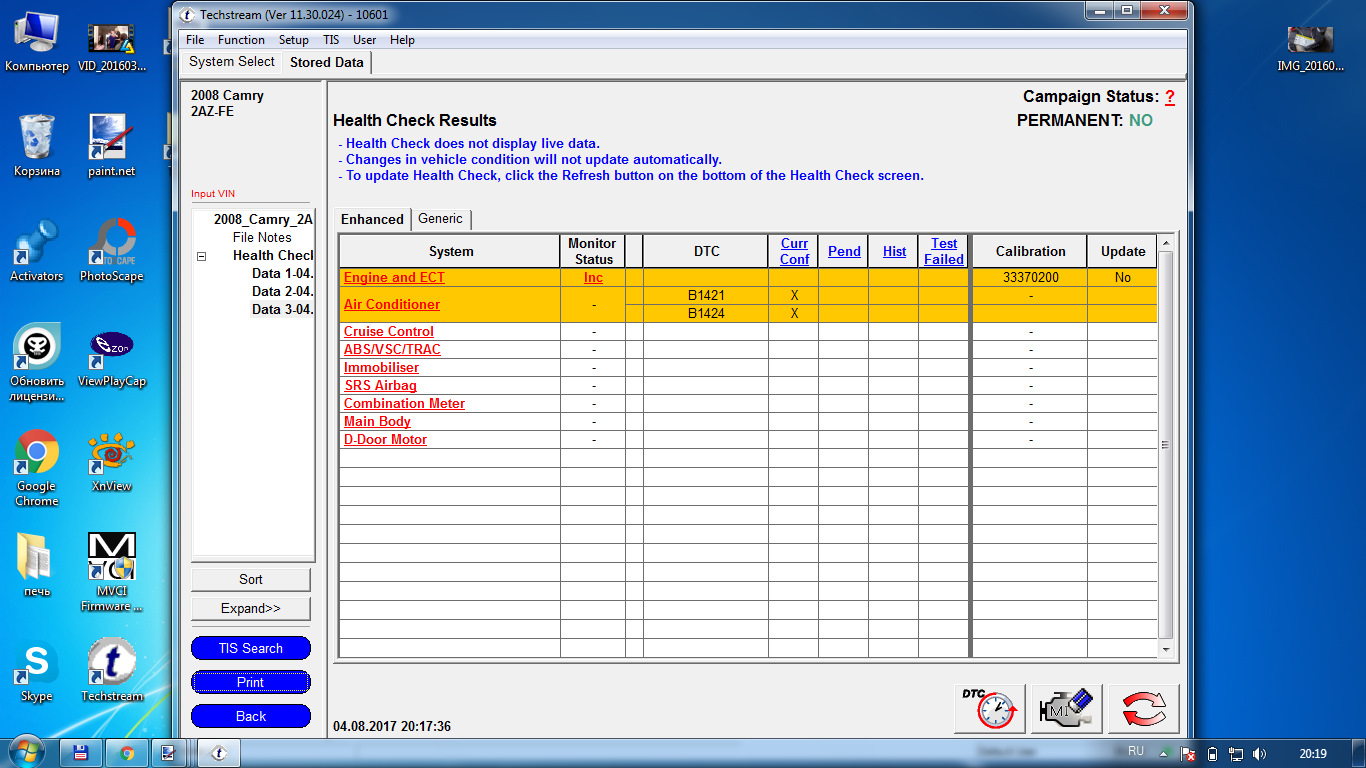Open the TIS menu

[331, 40]
